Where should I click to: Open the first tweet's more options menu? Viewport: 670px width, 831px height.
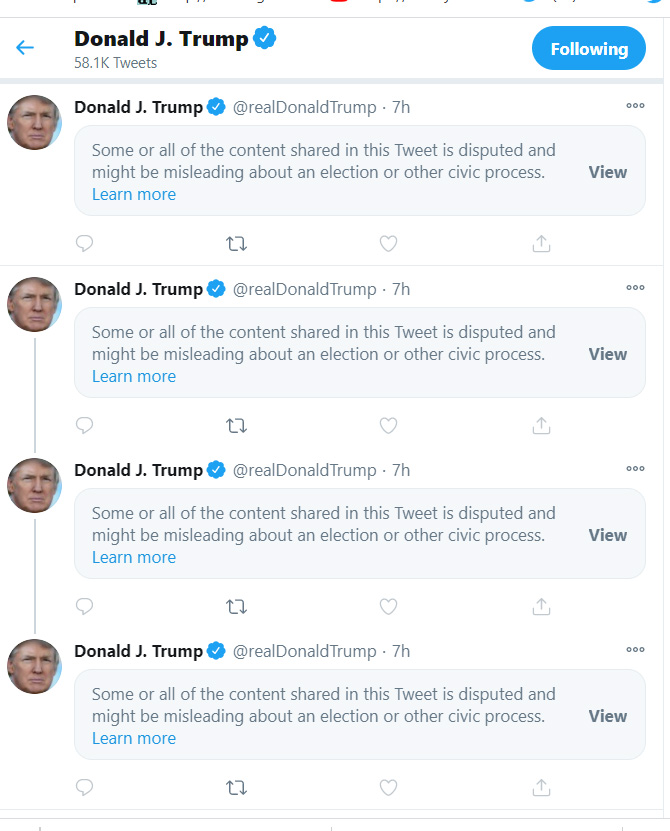[x=635, y=106]
